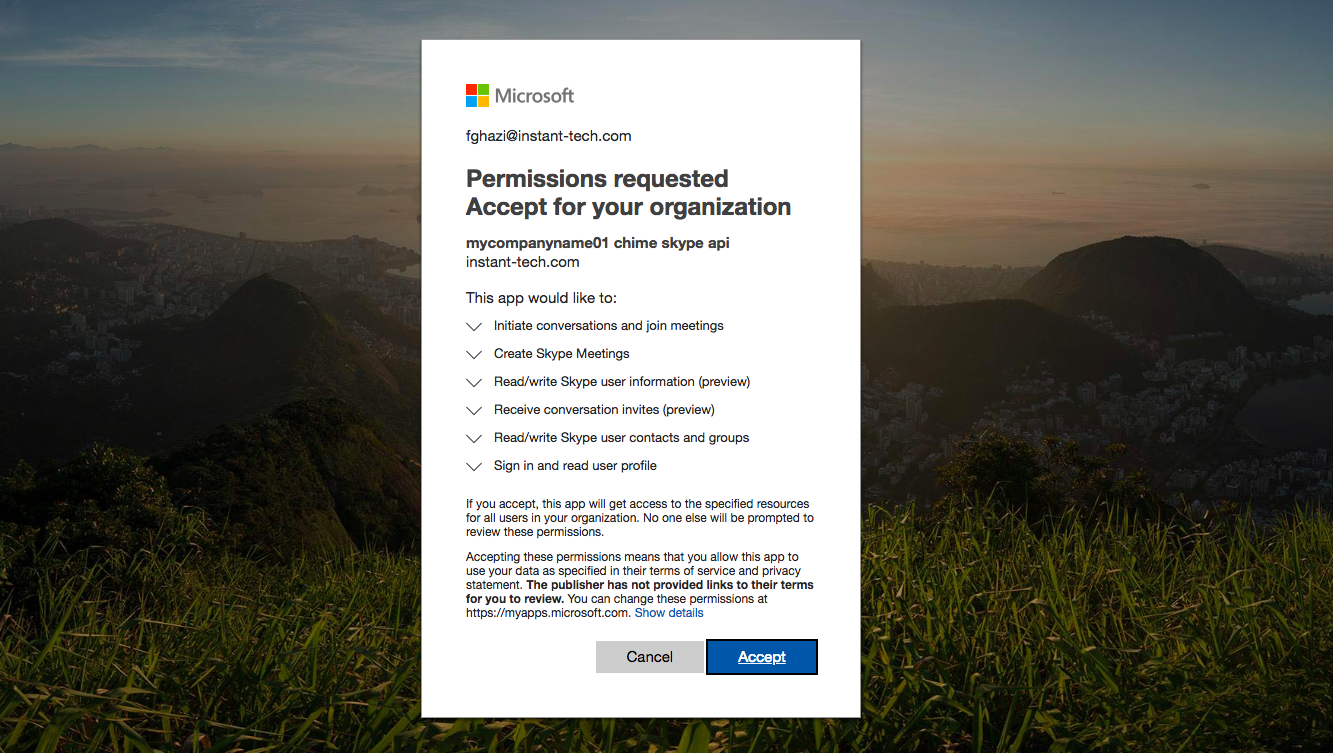The height and width of the screenshot is (753, 1333).
Task: Click the mycompanyname01 chime skype api app name
Action: tap(598, 243)
